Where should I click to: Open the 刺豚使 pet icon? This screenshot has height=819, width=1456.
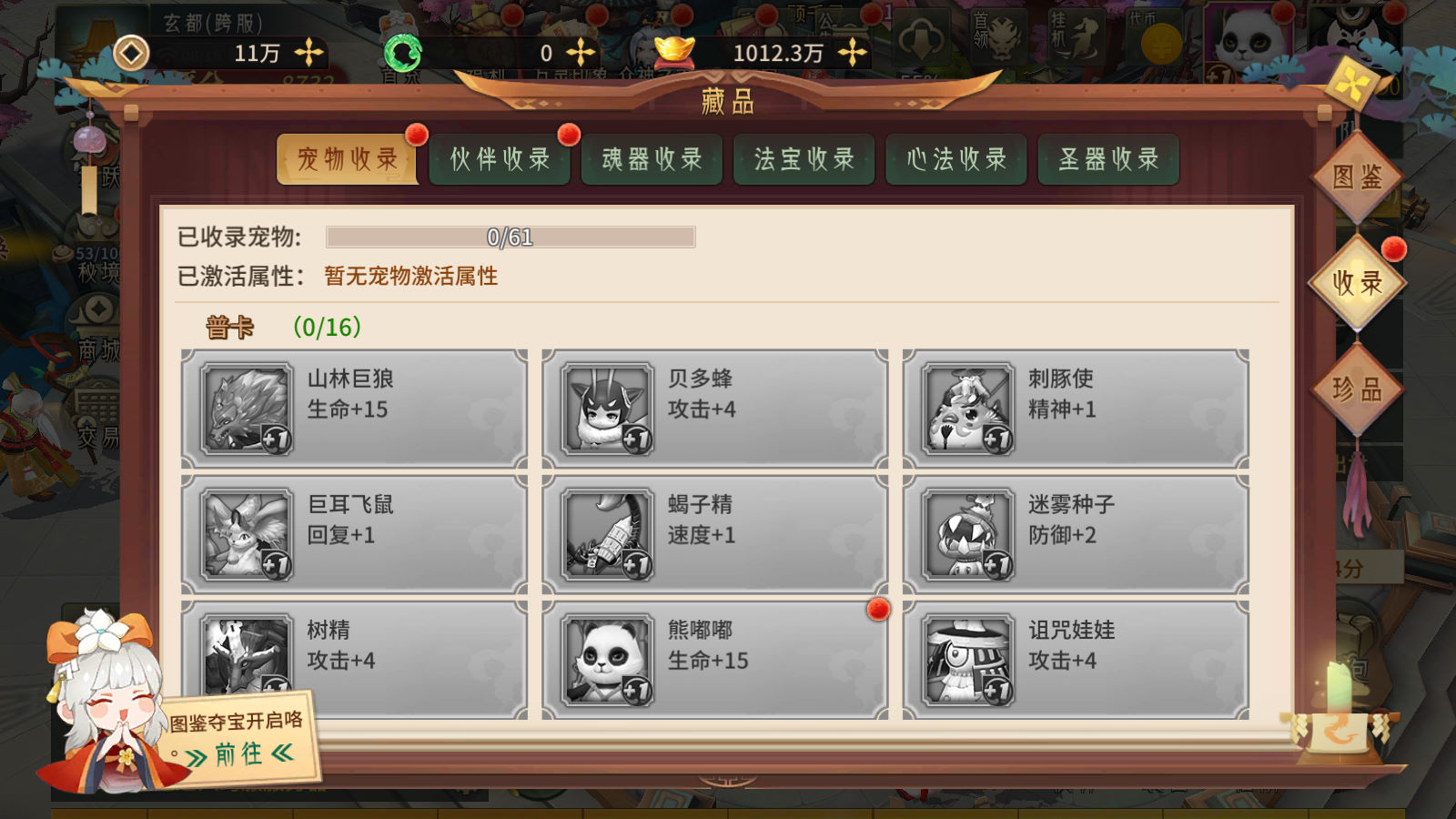(x=967, y=409)
